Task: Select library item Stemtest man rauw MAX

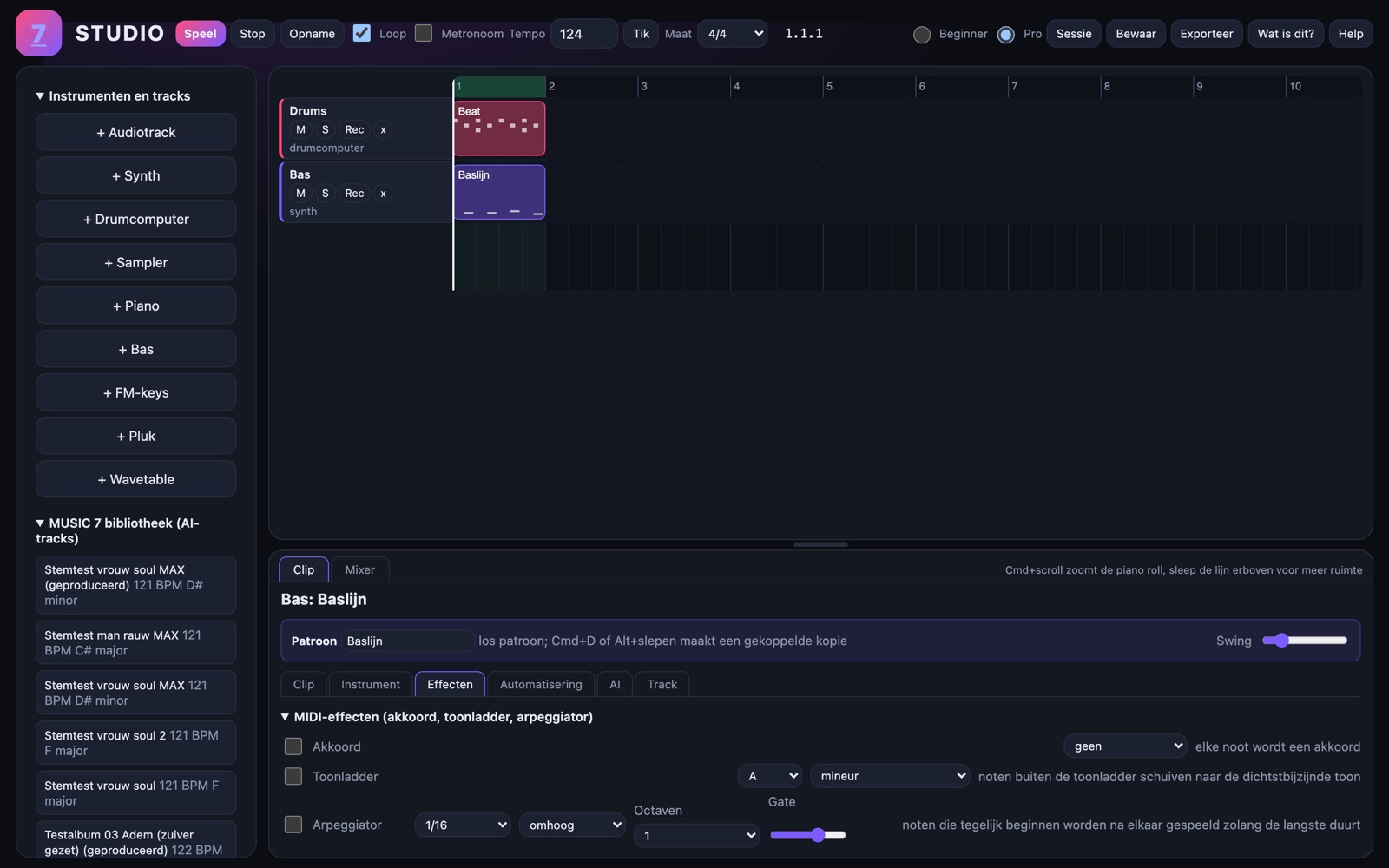Action: click(x=135, y=642)
